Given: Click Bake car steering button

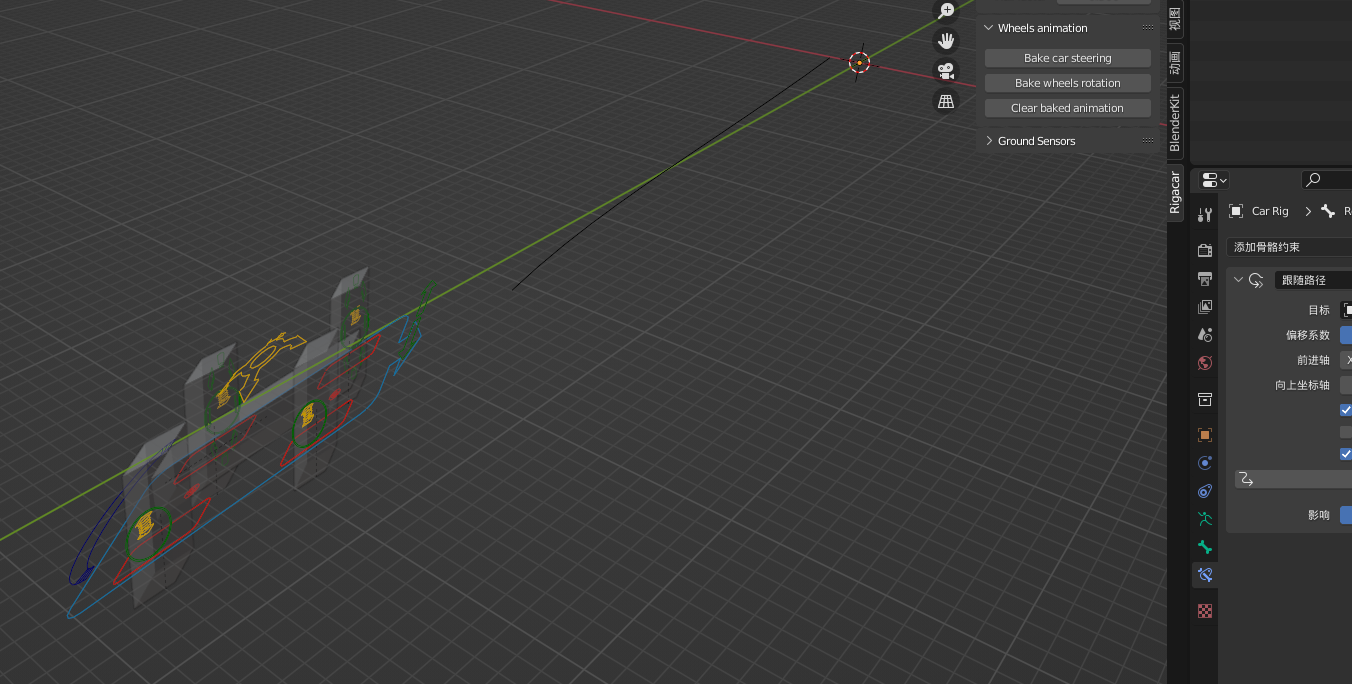Looking at the screenshot, I should point(1067,58).
